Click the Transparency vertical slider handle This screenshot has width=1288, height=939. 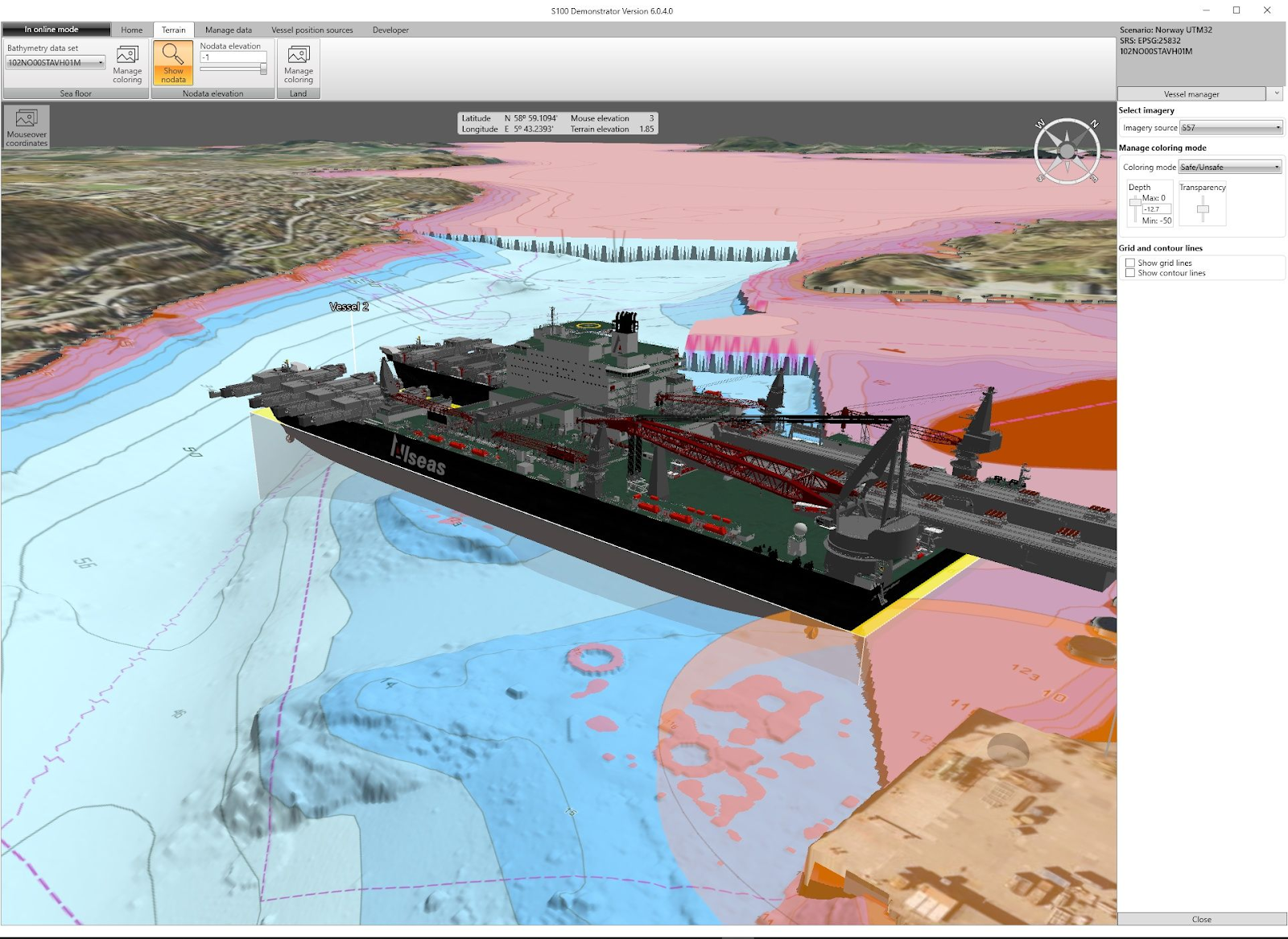pos(1203,209)
